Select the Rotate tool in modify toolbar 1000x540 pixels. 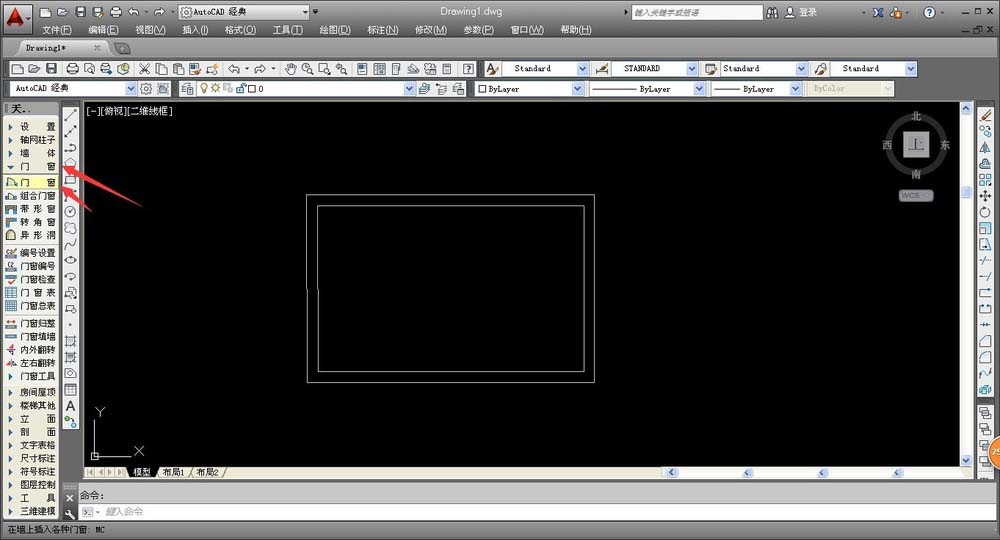985,212
